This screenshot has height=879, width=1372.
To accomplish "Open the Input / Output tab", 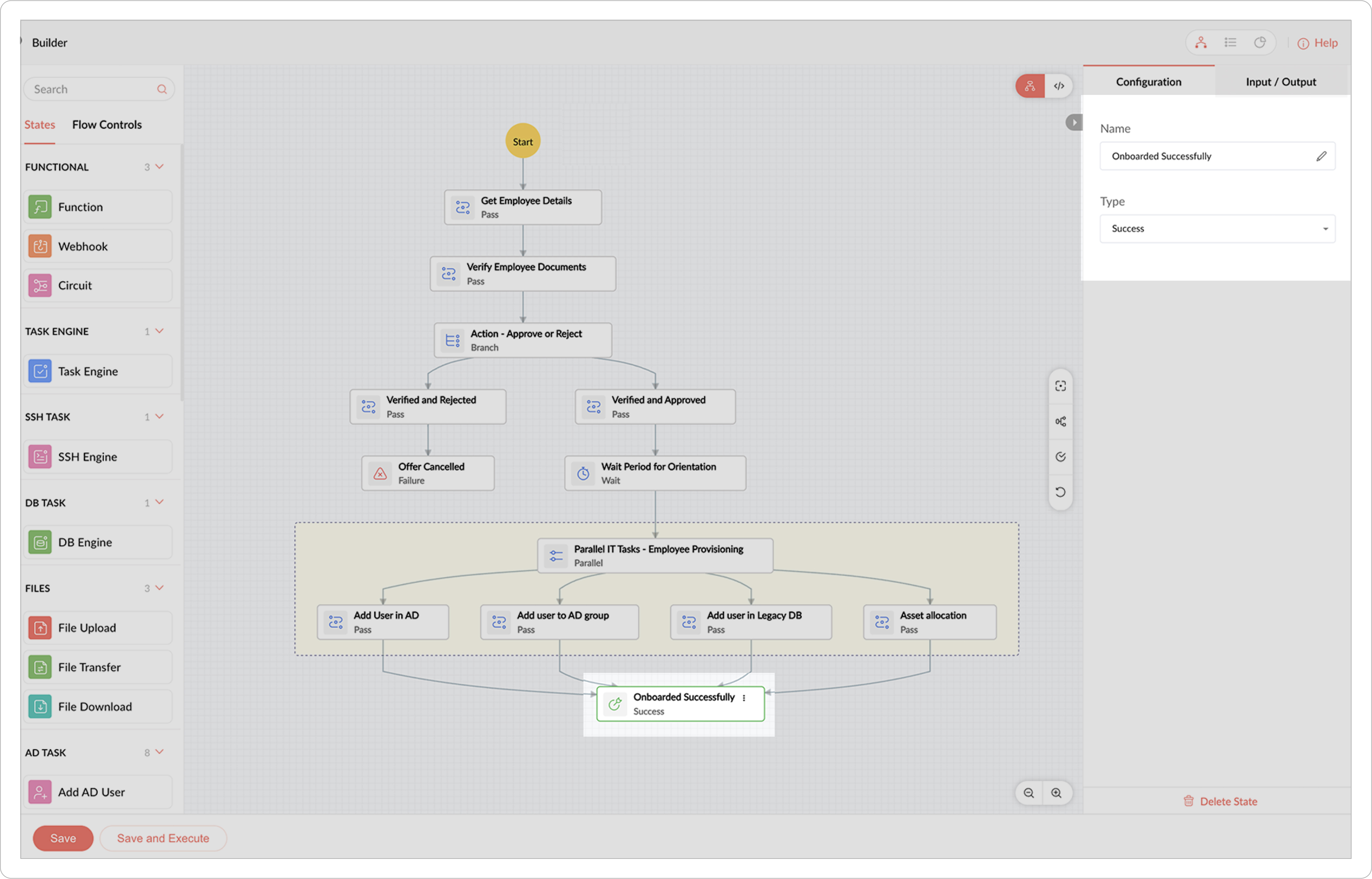I will (1281, 82).
